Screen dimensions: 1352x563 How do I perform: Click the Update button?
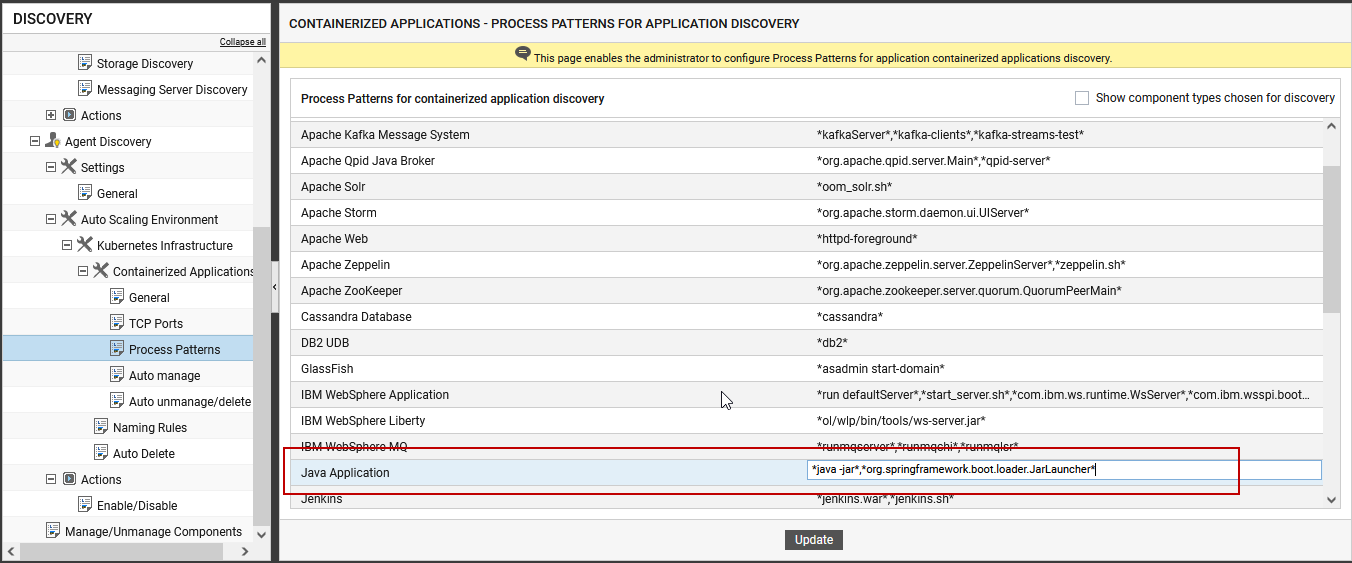814,540
